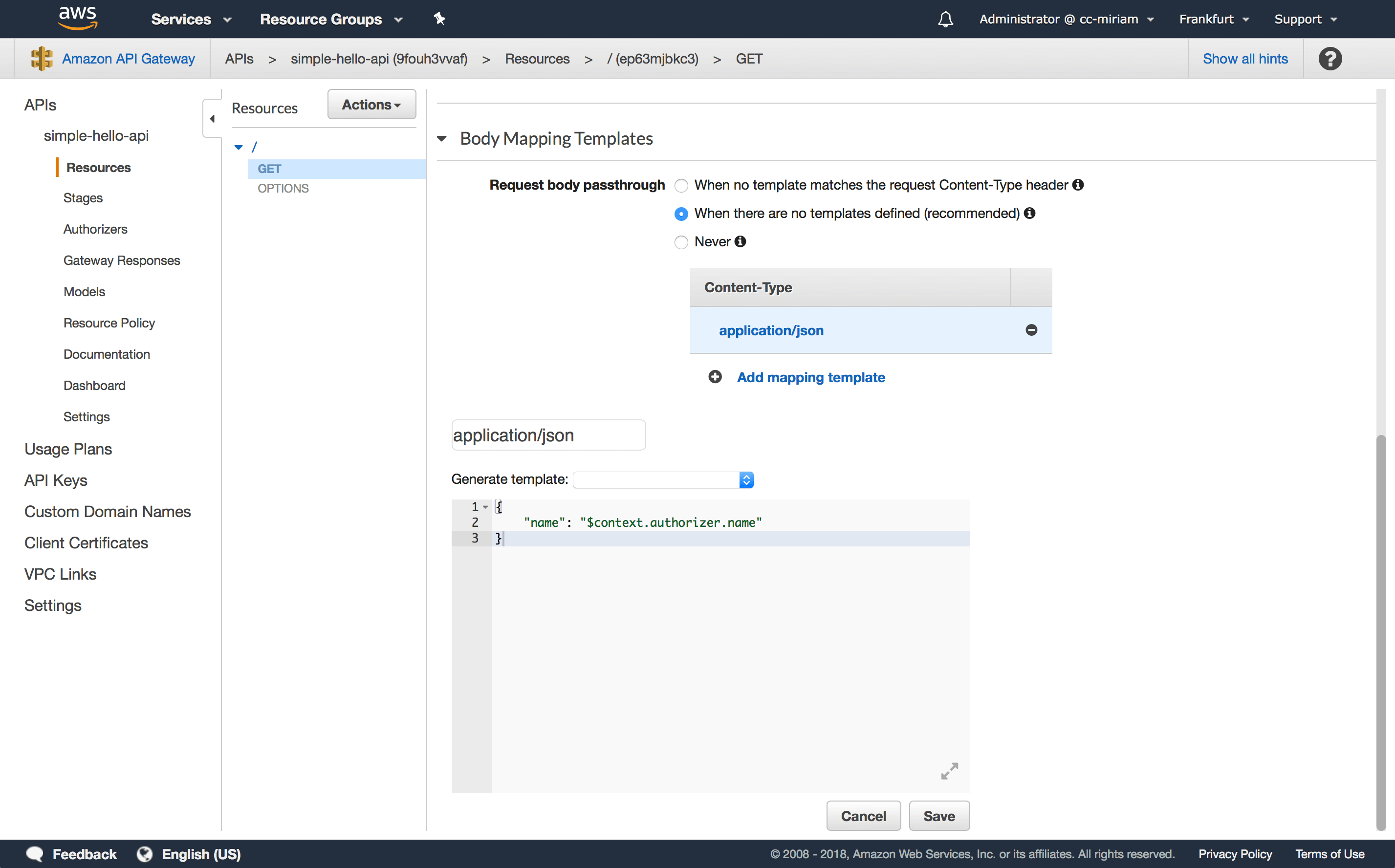
Task: Open the Generate template dropdown
Action: (x=663, y=480)
